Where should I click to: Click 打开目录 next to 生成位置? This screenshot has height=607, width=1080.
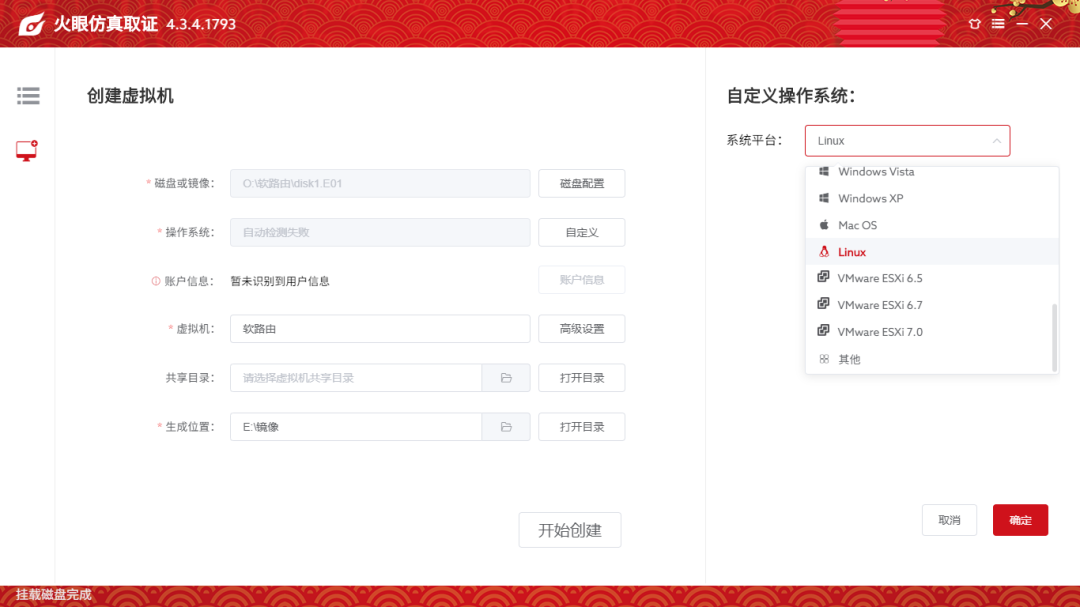[582, 426]
